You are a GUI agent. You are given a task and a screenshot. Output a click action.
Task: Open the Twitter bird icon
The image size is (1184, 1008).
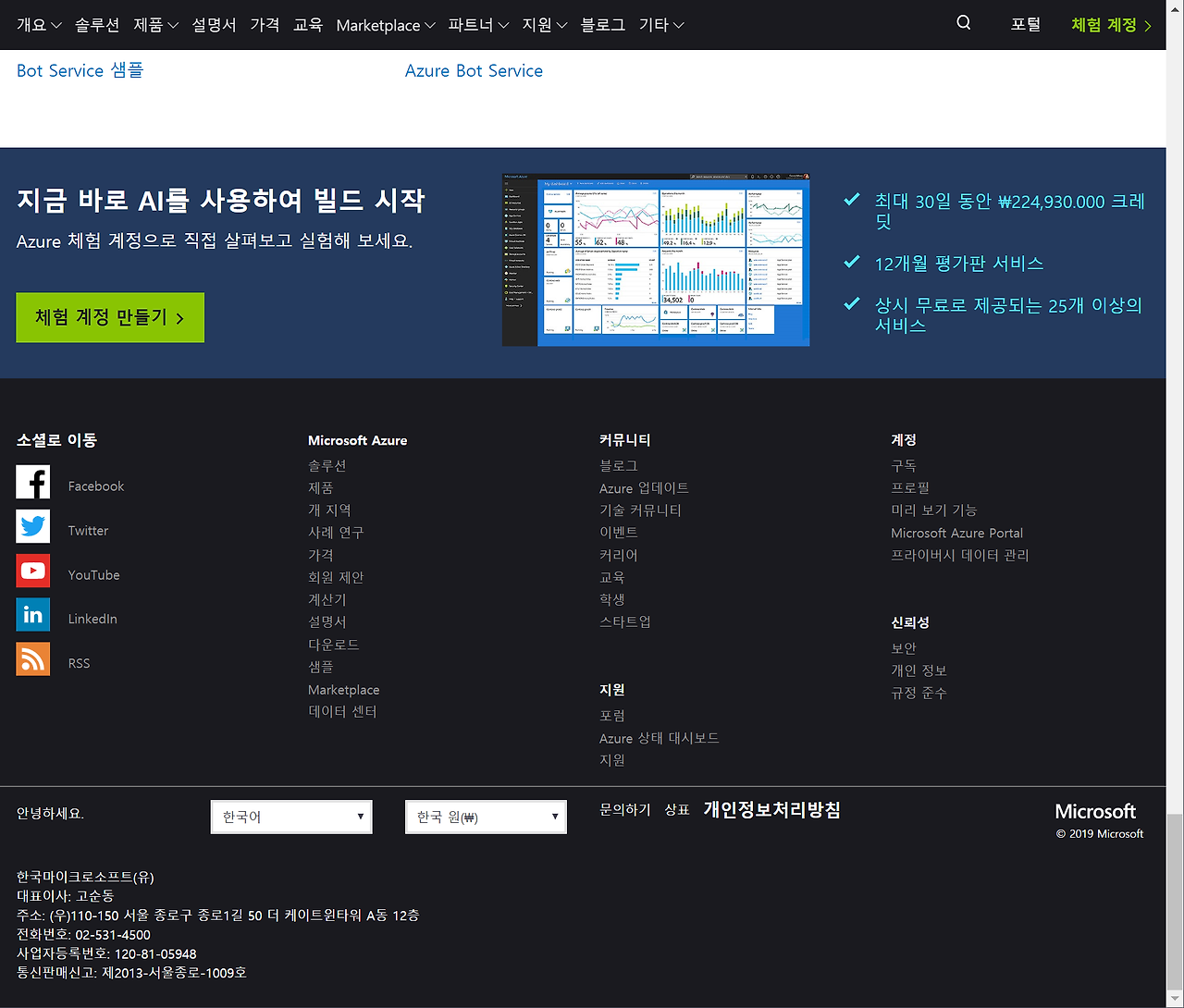click(x=33, y=526)
